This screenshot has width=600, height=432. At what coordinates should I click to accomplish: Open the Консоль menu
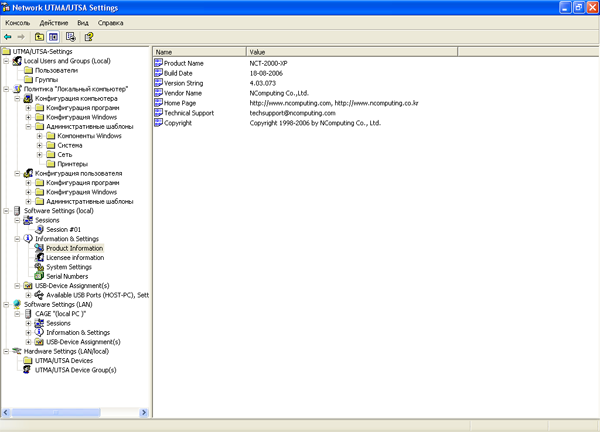click(18, 23)
